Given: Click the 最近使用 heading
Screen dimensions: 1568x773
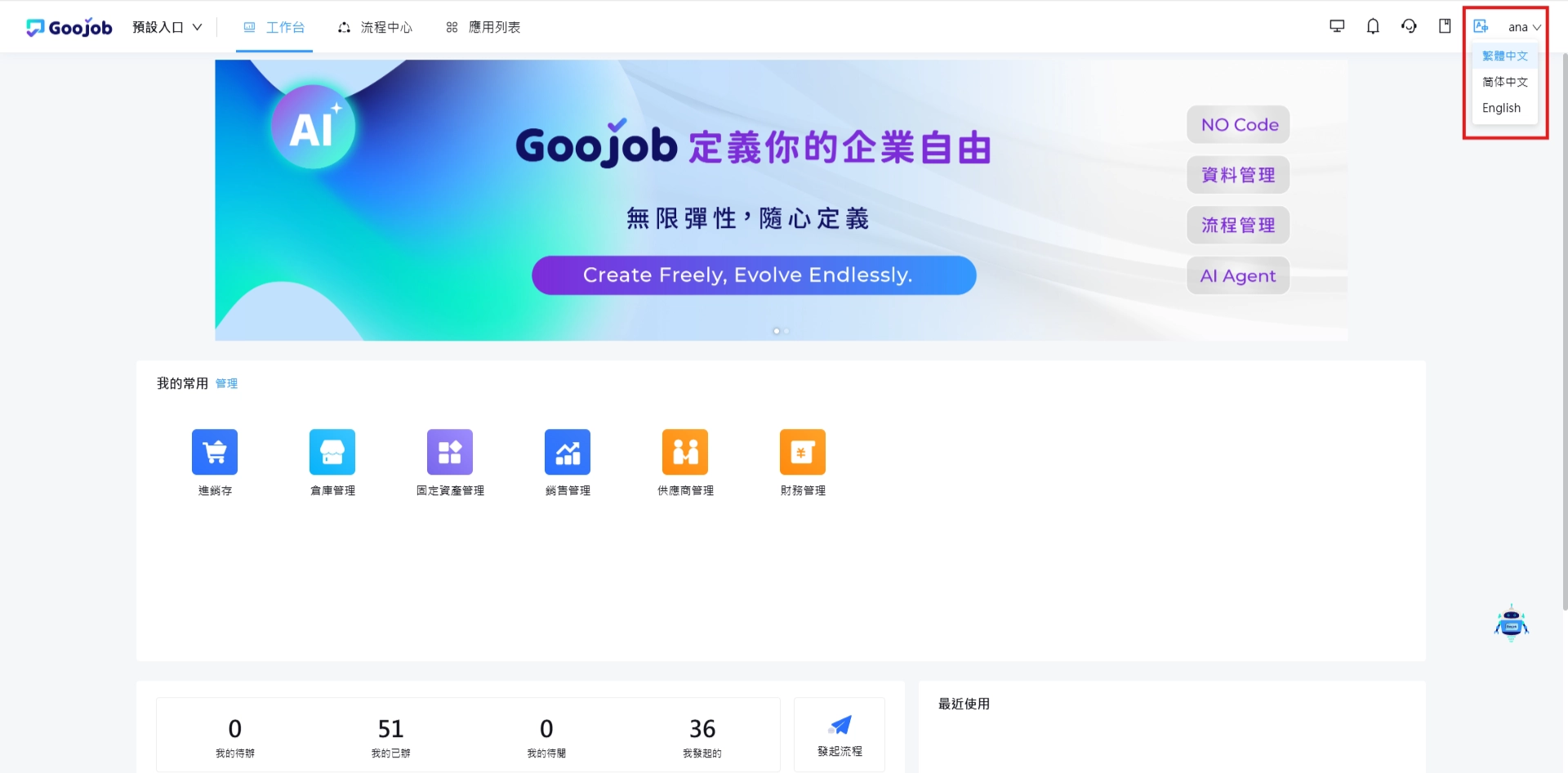Looking at the screenshot, I should [964, 704].
